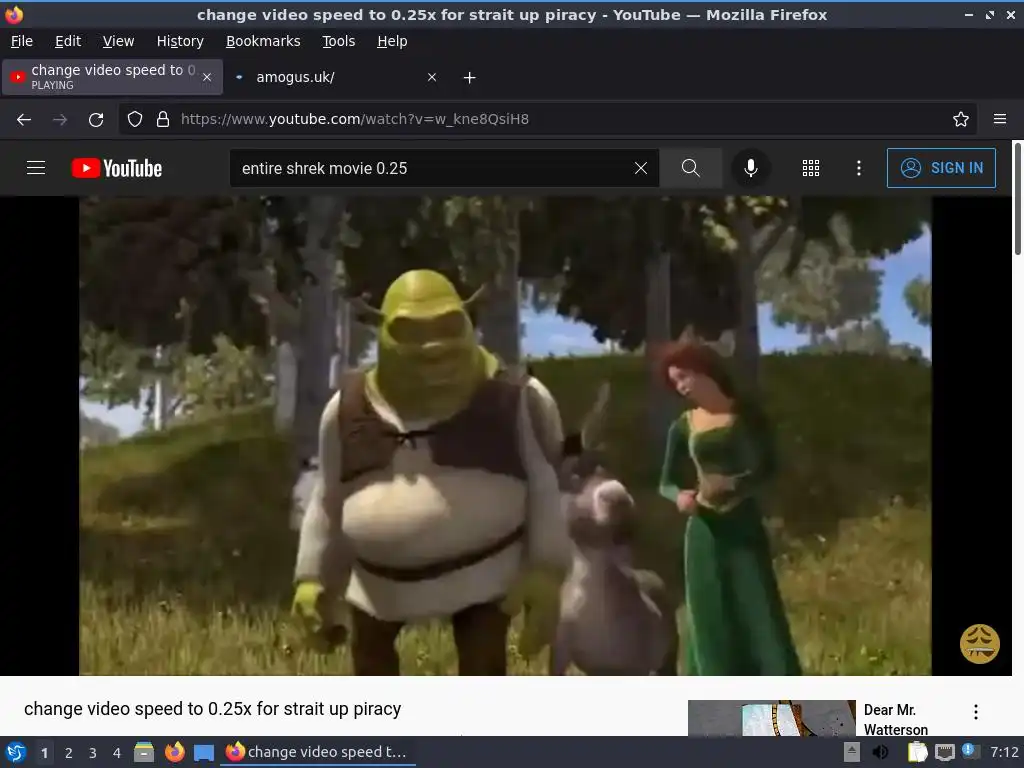Start voice search with the microphone

pyautogui.click(x=751, y=168)
